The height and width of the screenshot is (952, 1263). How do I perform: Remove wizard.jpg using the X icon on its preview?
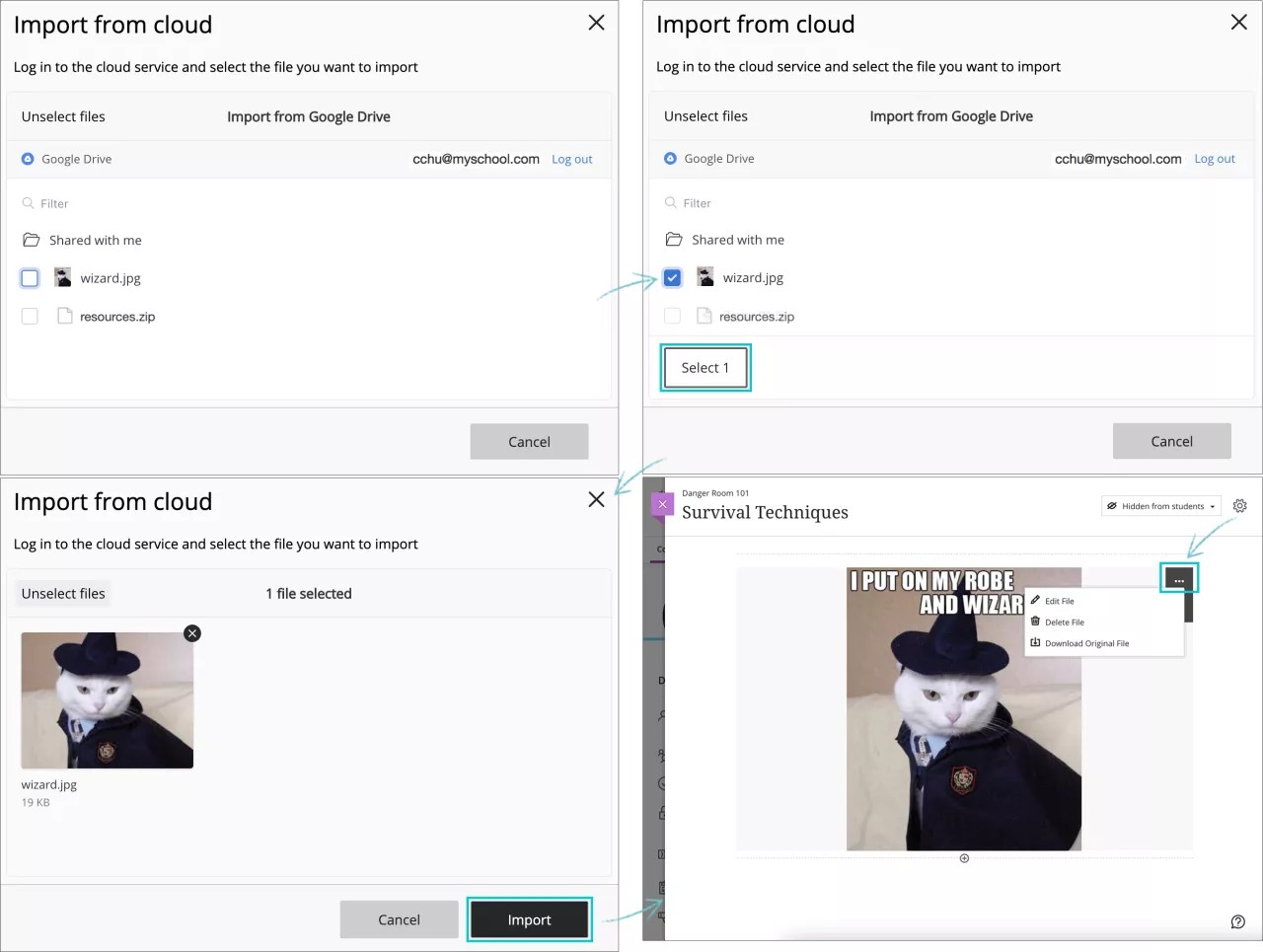pos(192,633)
